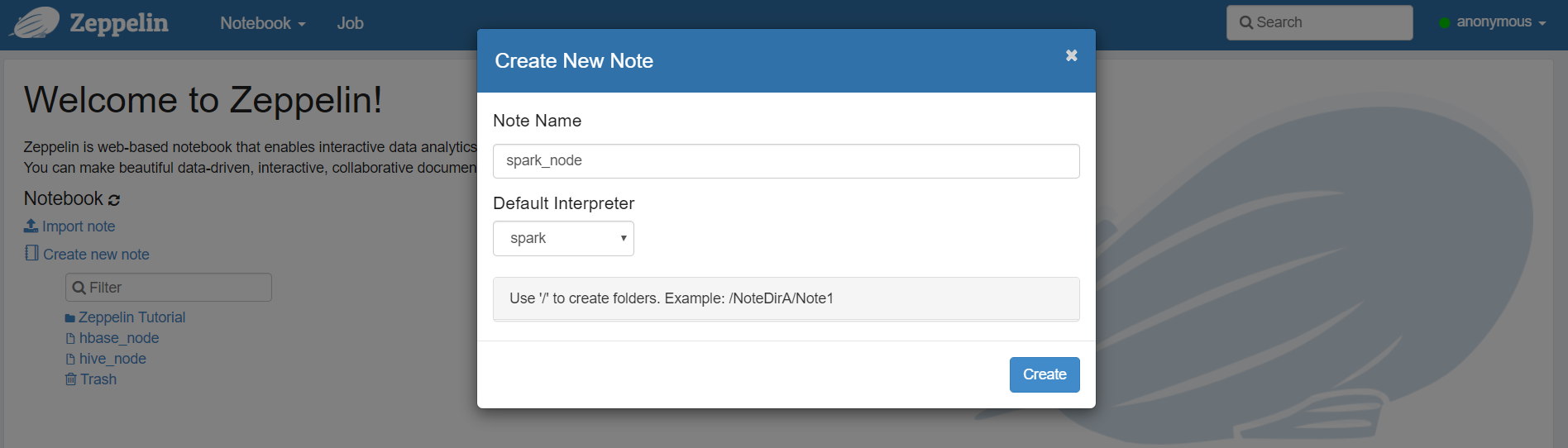Click the Note Name input field
This screenshot has width=1568, height=448.
click(786, 161)
